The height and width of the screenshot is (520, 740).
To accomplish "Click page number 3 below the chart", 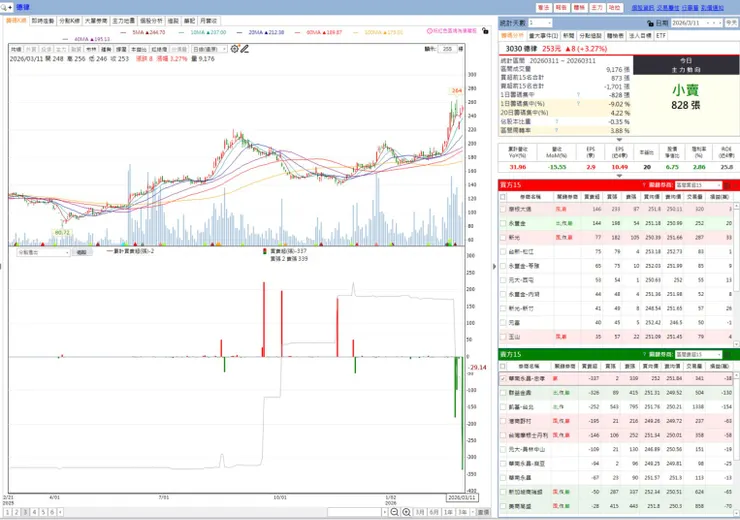I will pyautogui.click(x=25, y=512).
